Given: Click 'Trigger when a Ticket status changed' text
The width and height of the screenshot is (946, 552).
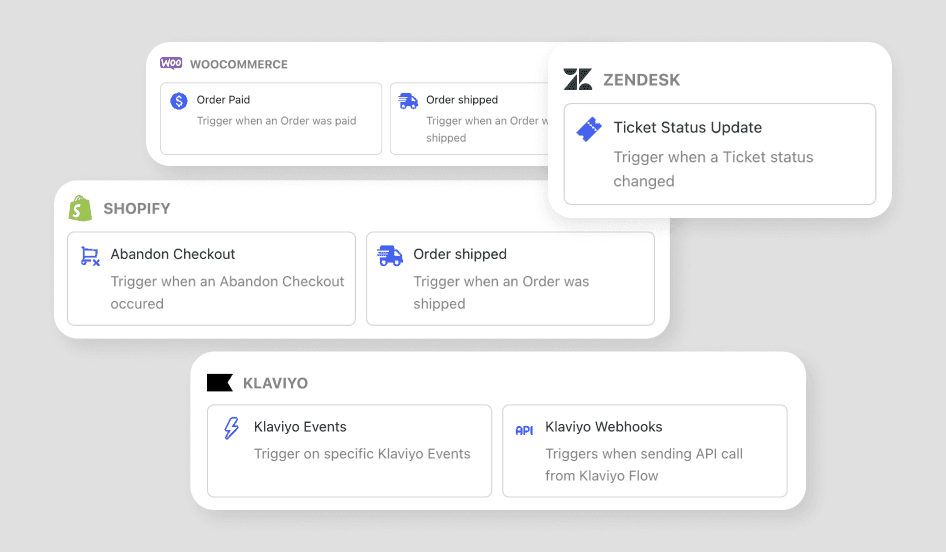Looking at the screenshot, I should pyautogui.click(x=713, y=169).
